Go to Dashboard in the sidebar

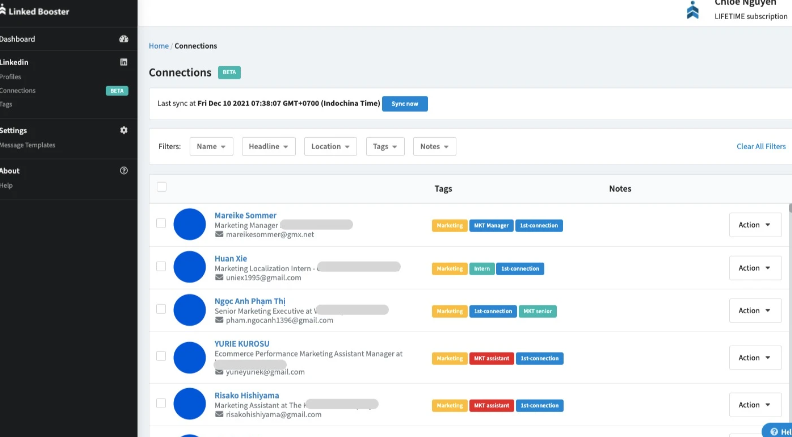pyautogui.click(x=18, y=39)
